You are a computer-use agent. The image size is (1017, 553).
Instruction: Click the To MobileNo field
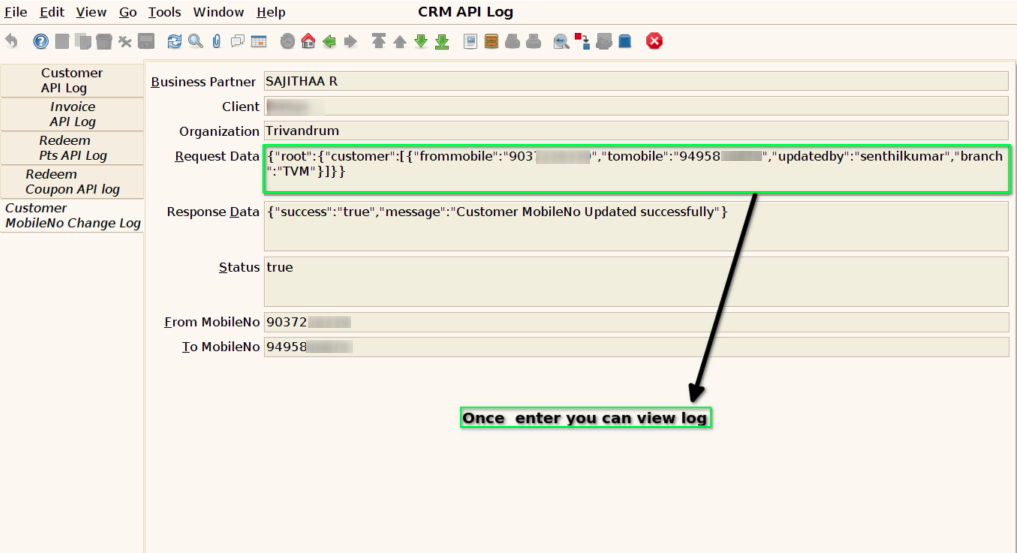[x=636, y=346]
